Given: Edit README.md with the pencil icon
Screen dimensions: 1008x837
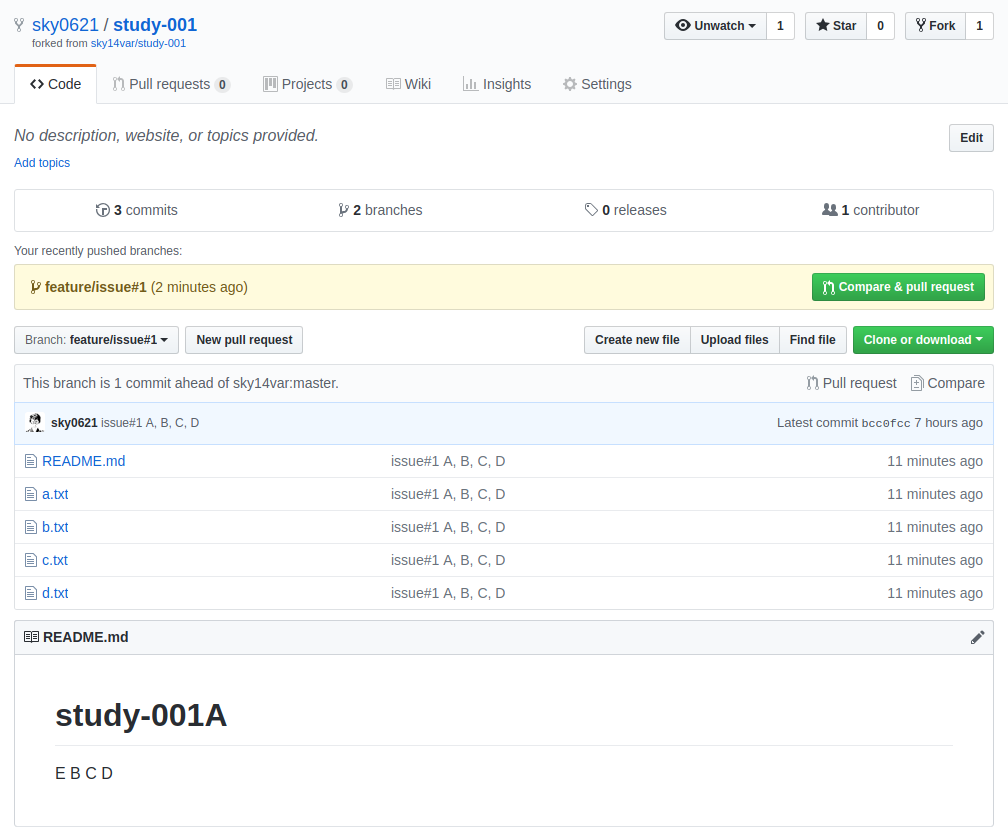Looking at the screenshot, I should coord(977,637).
